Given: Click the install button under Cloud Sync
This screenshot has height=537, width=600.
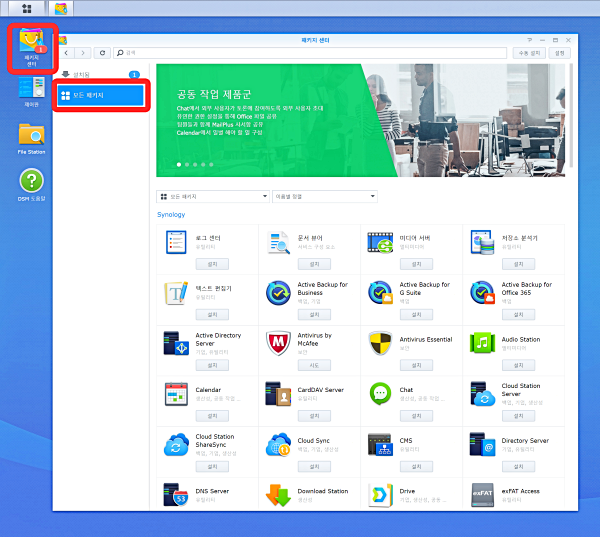Looking at the screenshot, I should pyautogui.click(x=314, y=467).
